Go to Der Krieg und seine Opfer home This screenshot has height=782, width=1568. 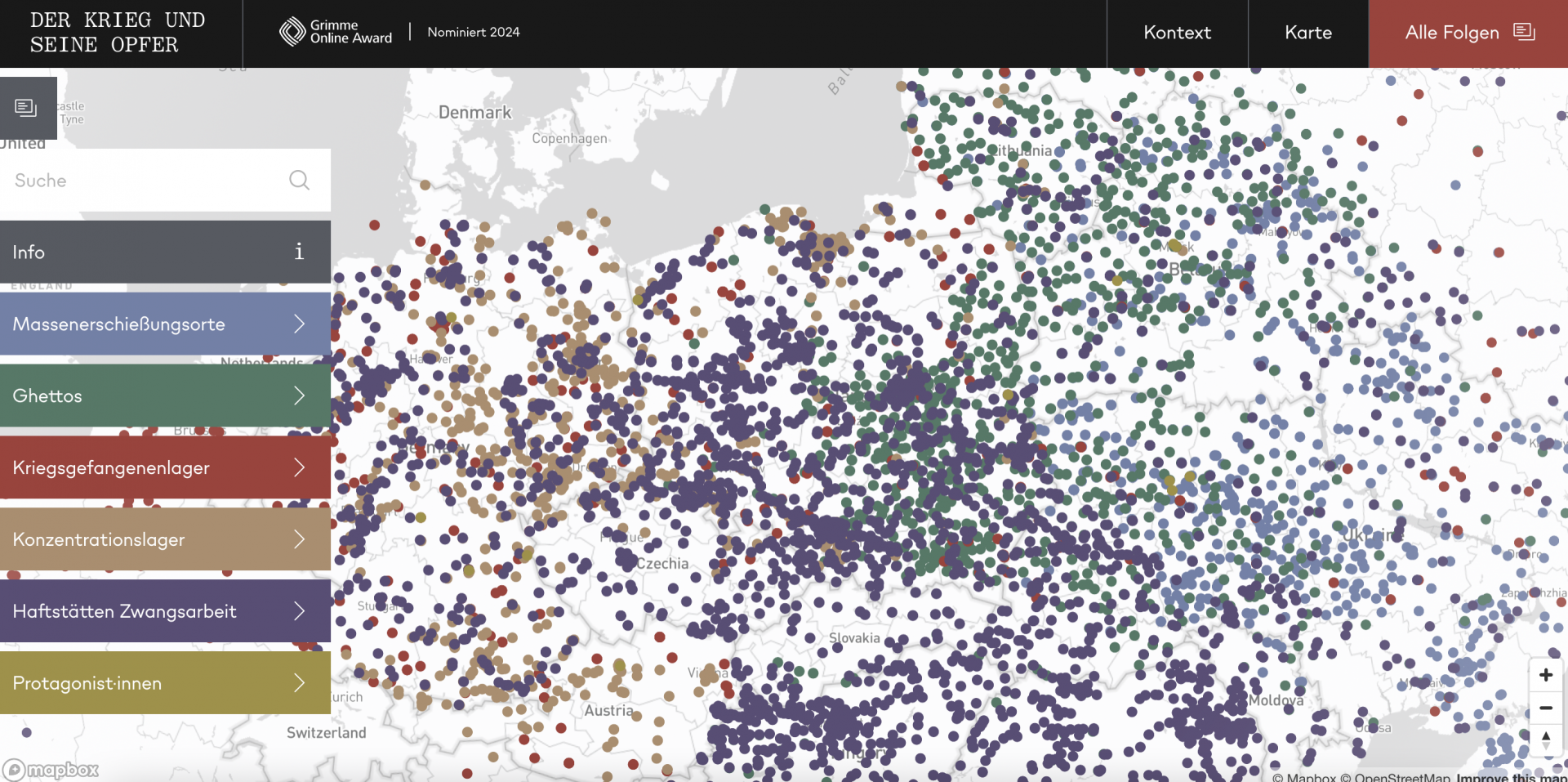[x=118, y=33]
